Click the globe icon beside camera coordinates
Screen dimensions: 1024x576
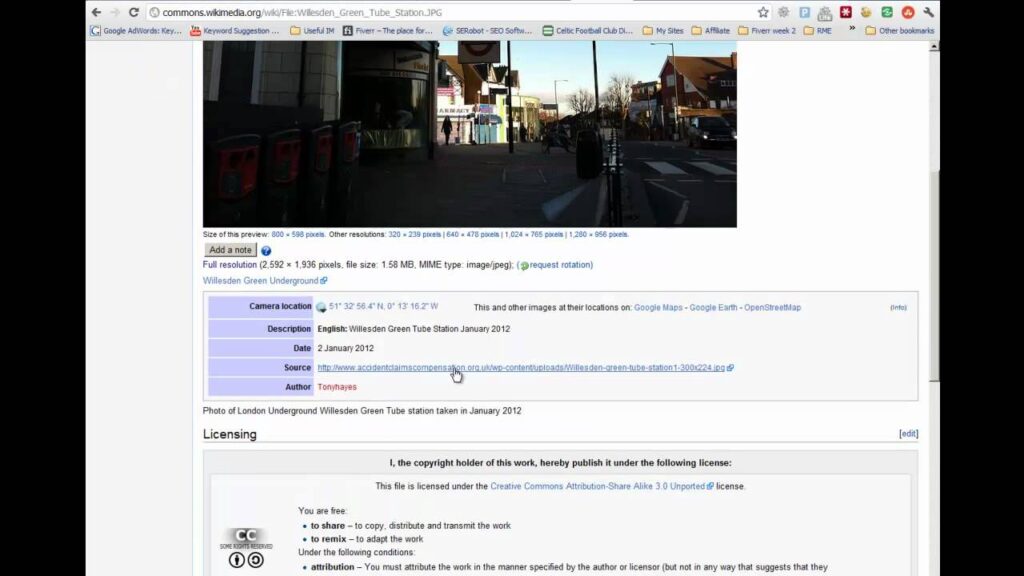point(321,307)
